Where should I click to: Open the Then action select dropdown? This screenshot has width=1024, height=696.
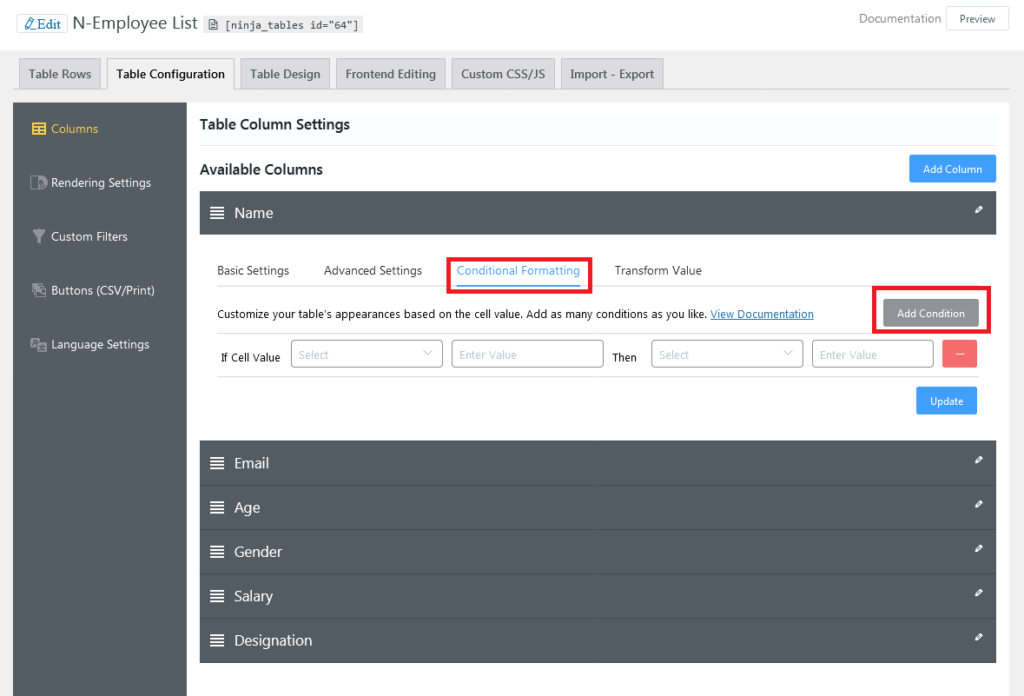tap(727, 354)
